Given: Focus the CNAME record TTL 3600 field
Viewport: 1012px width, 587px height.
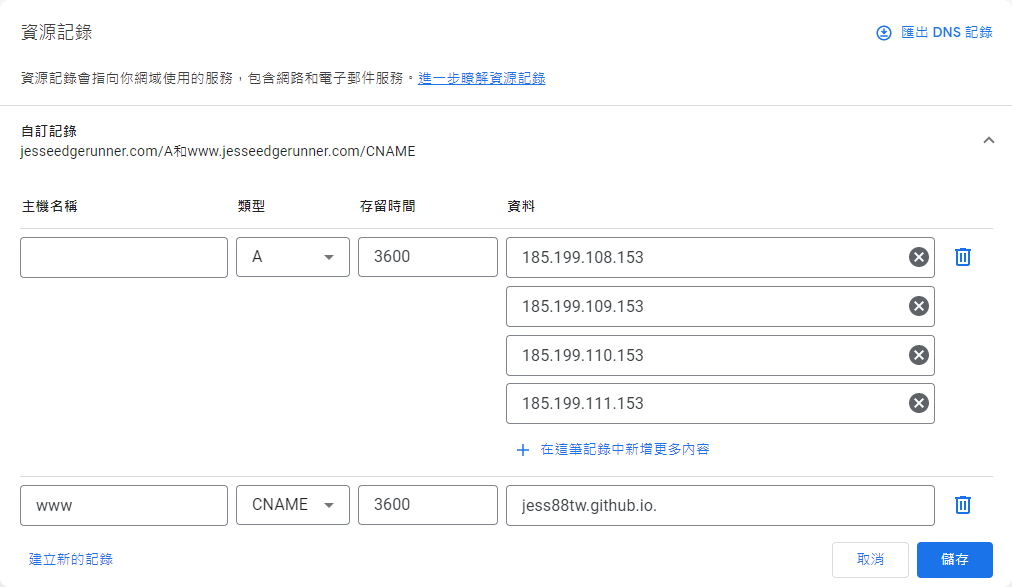Looking at the screenshot, I should pos(428,504).
